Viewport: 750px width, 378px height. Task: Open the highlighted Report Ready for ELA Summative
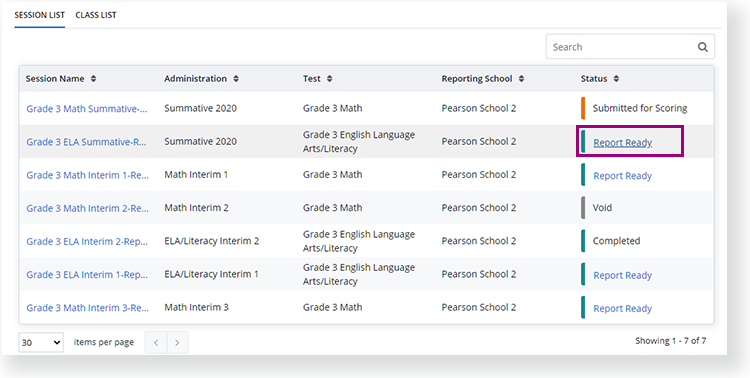pyautogui.click(x=622, y=143)
